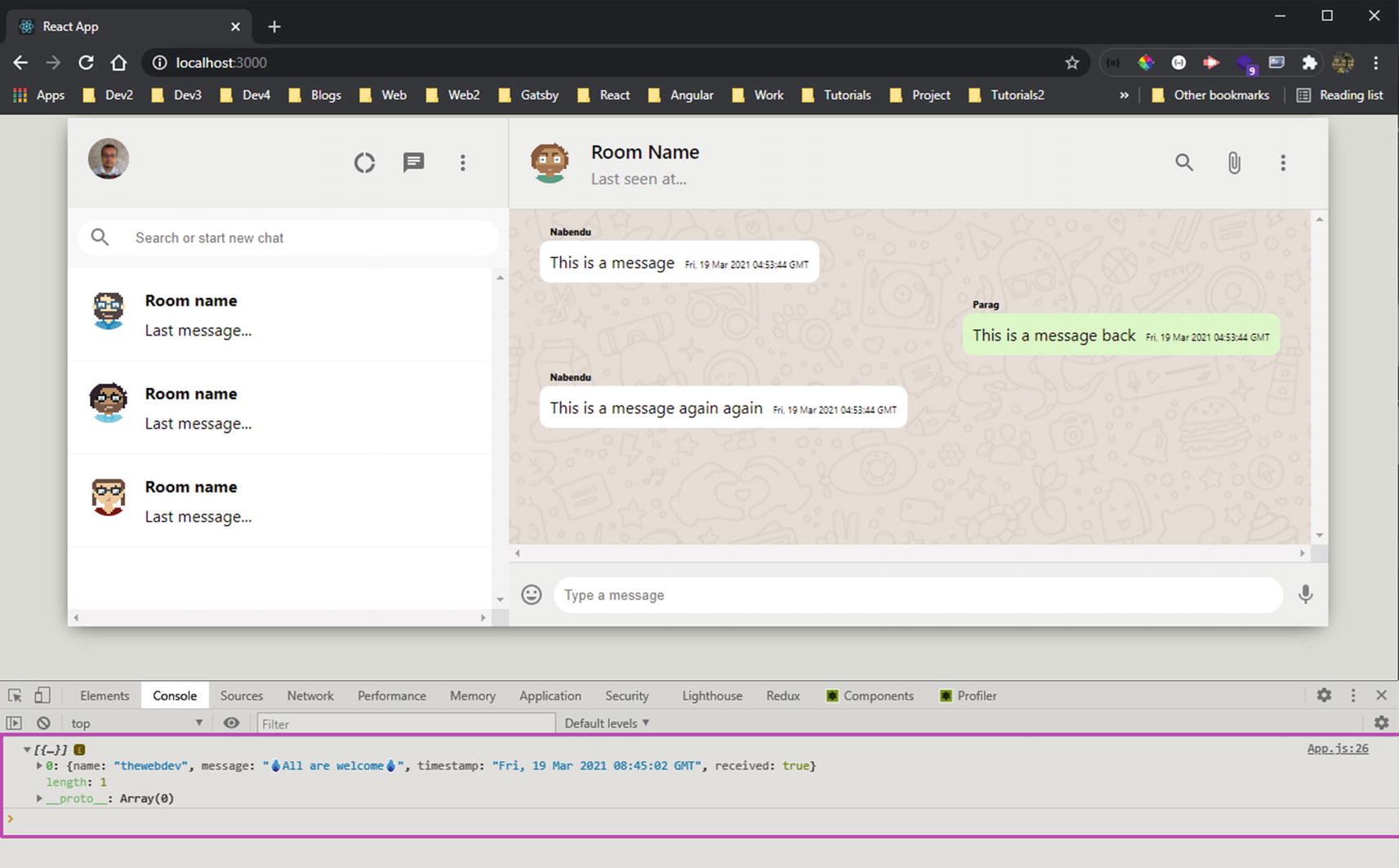Open the emoji picker smiley icon

[x=532, y=594]
